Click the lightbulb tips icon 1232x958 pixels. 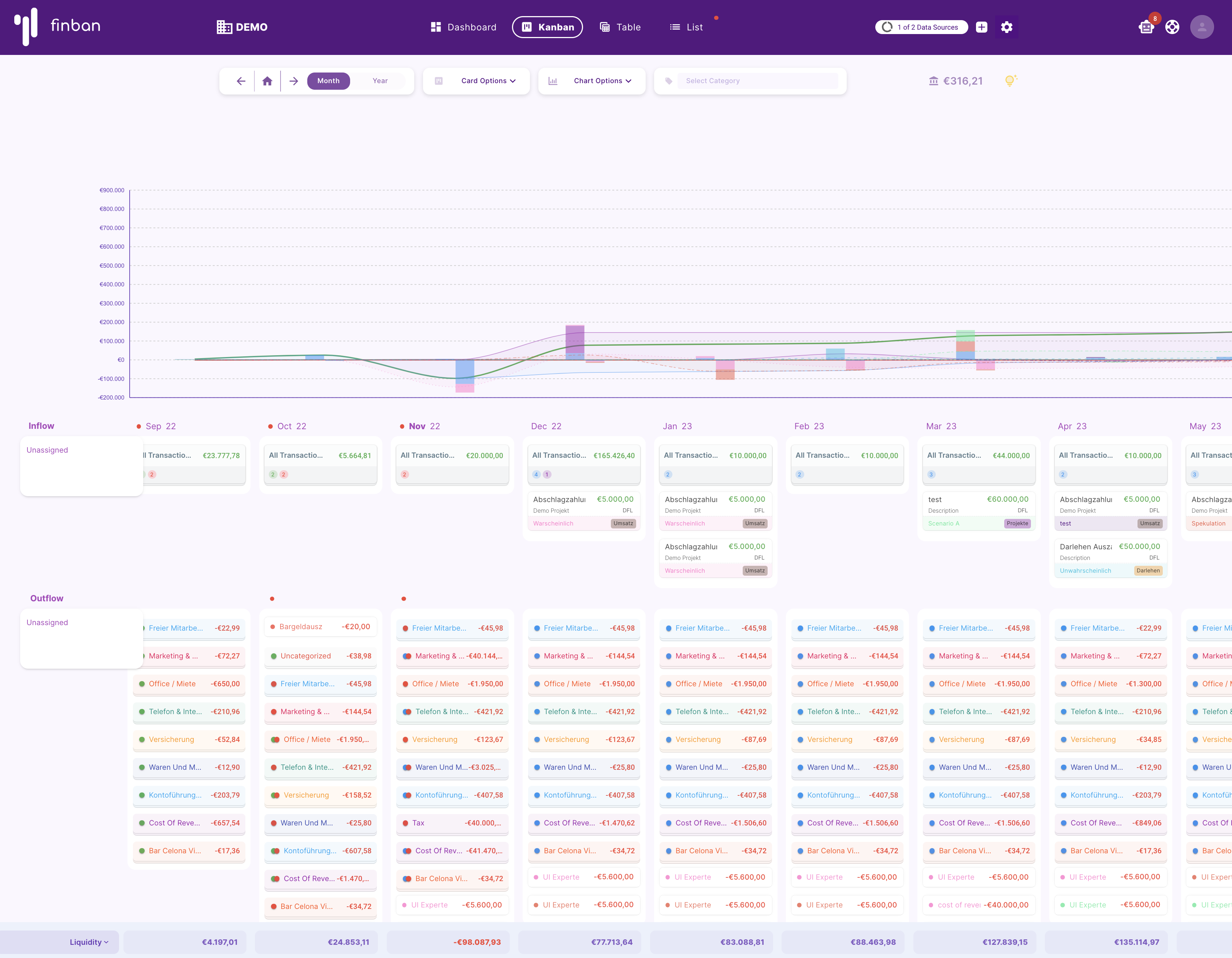(x=1010, y=81)
